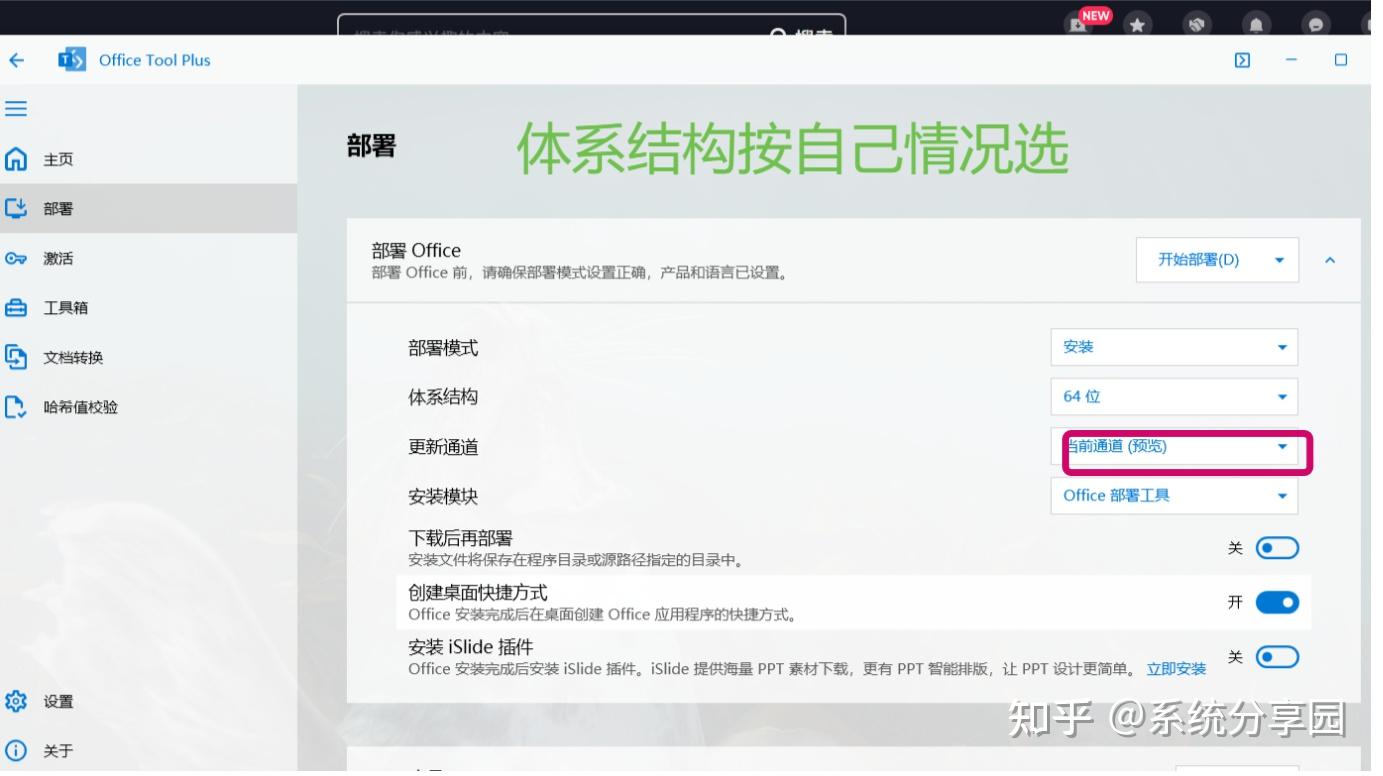1383x776 pixels.
Task: Click the chat bubble icon in the background browser
Action: [1317, 25]
